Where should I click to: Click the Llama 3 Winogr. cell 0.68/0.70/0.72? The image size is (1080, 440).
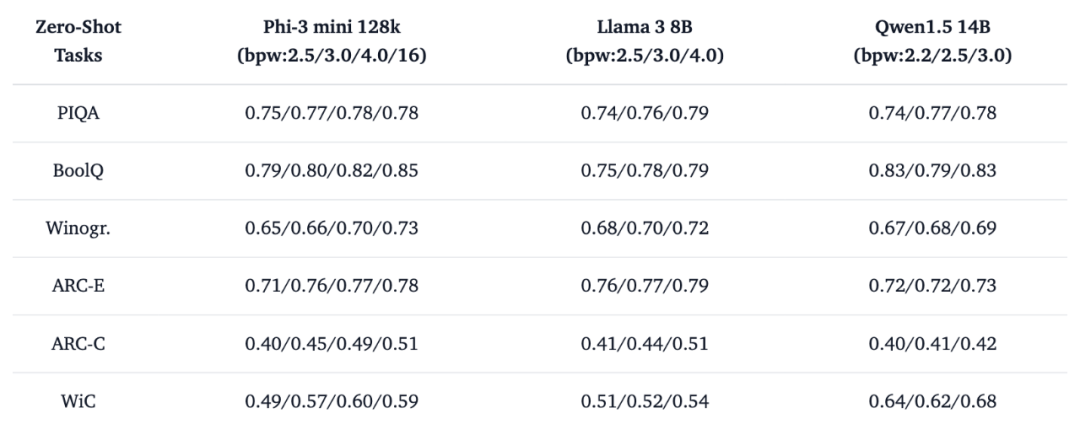pyautogui.click(x=645, y=229)
